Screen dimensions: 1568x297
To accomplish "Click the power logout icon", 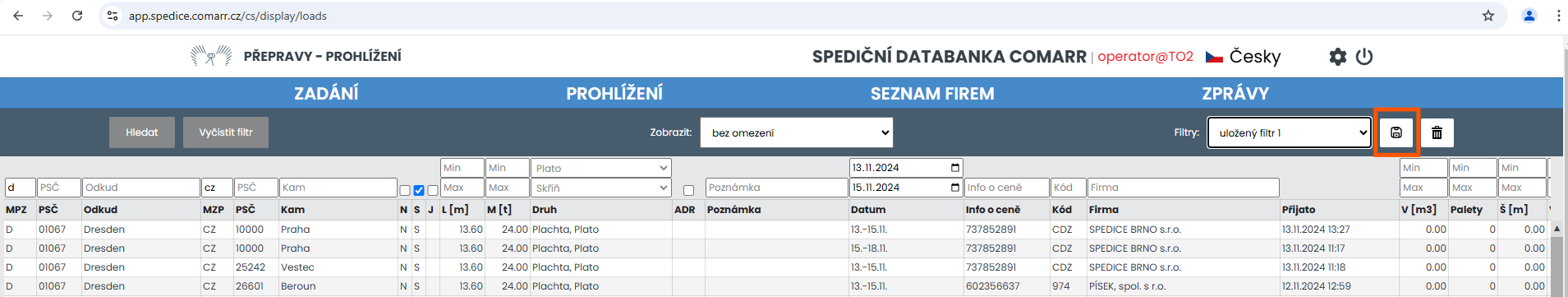I will pyautogui.click(x=1364, y=57).
